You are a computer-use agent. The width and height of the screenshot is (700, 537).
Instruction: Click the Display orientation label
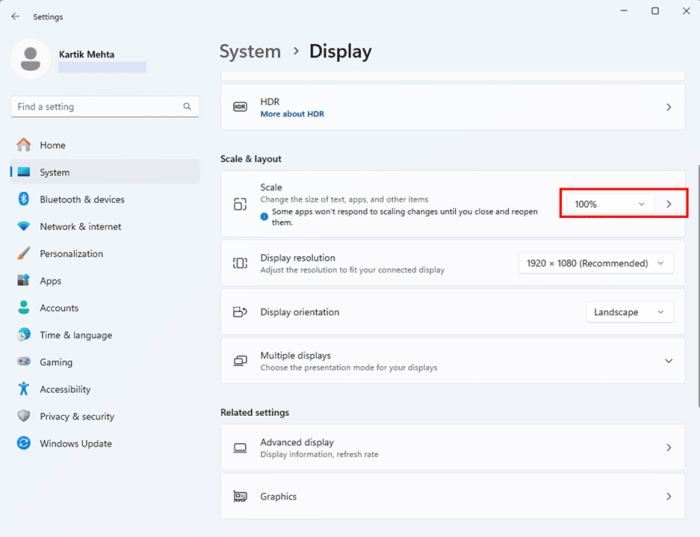300,312
